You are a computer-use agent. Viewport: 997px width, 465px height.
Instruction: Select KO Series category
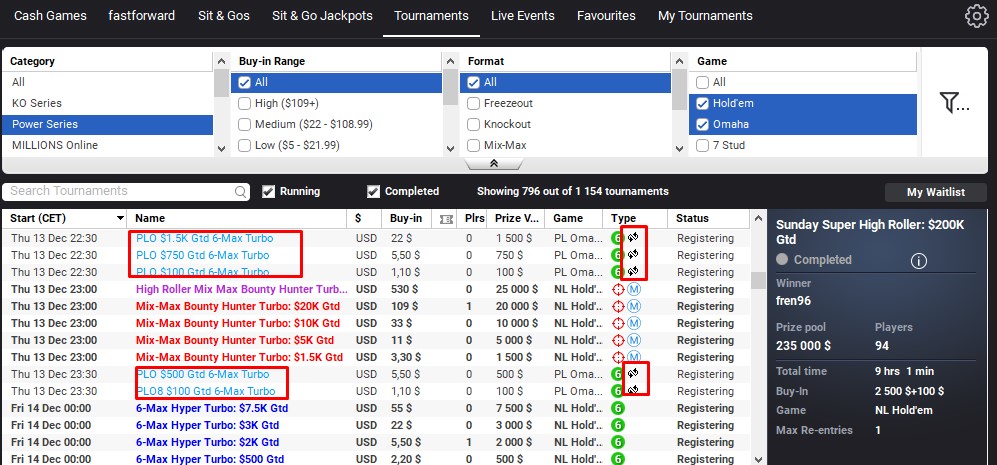coord(107,103)
